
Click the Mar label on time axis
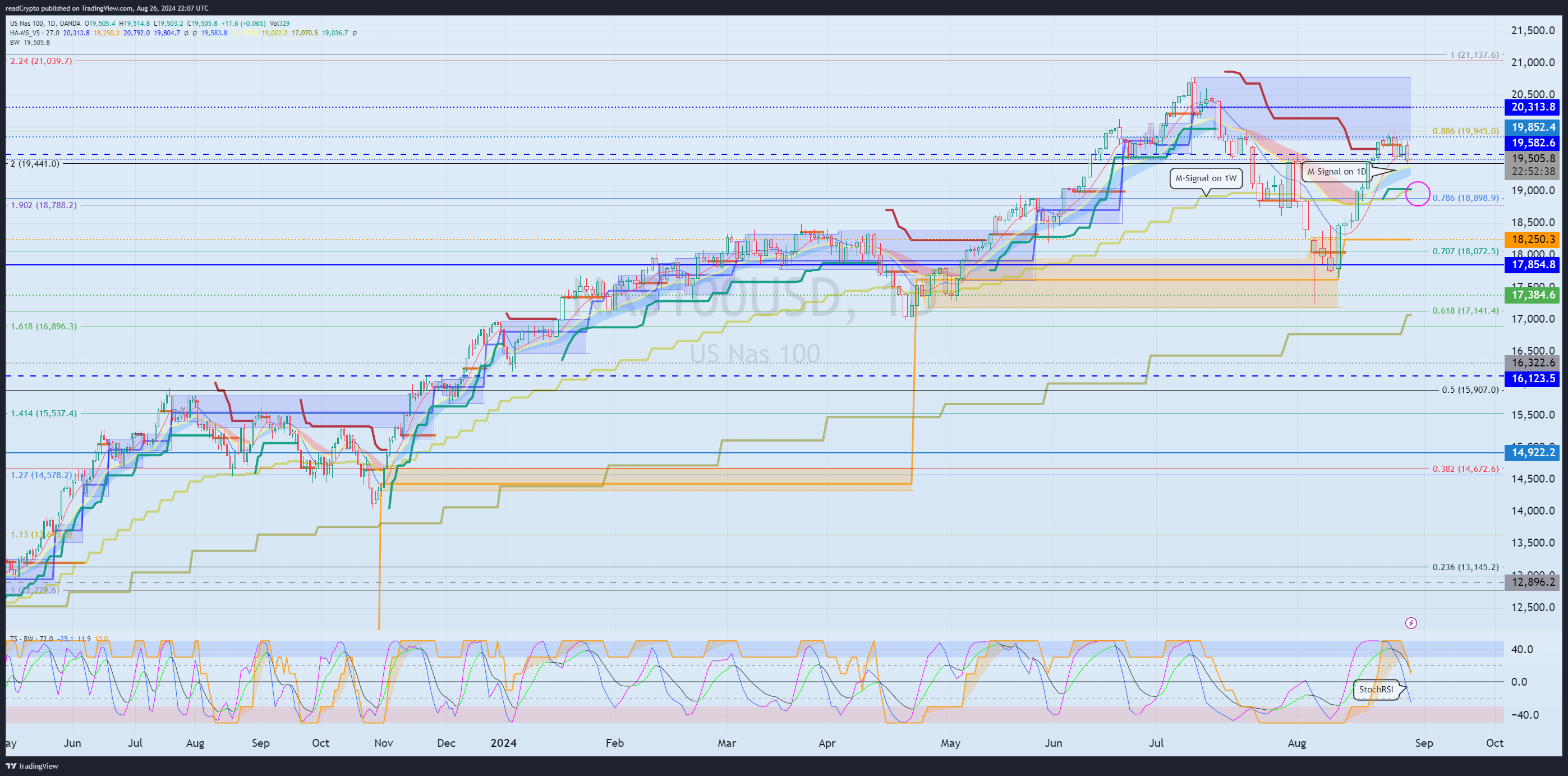pos(727,743)
